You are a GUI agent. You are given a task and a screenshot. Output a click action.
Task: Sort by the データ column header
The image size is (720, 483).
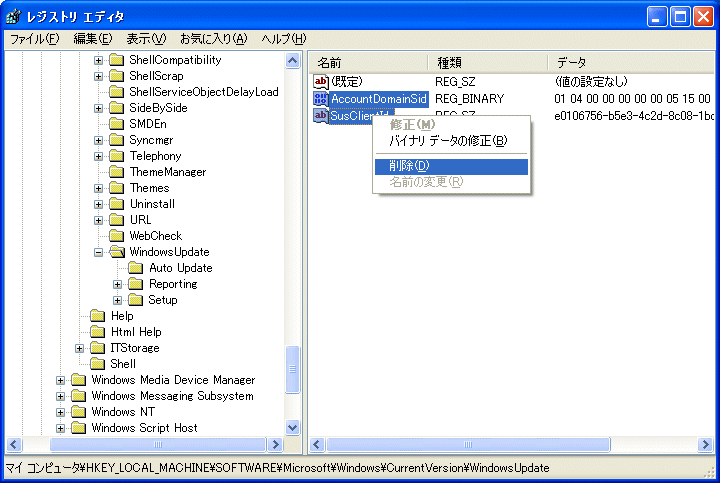(x=631, y=62)
